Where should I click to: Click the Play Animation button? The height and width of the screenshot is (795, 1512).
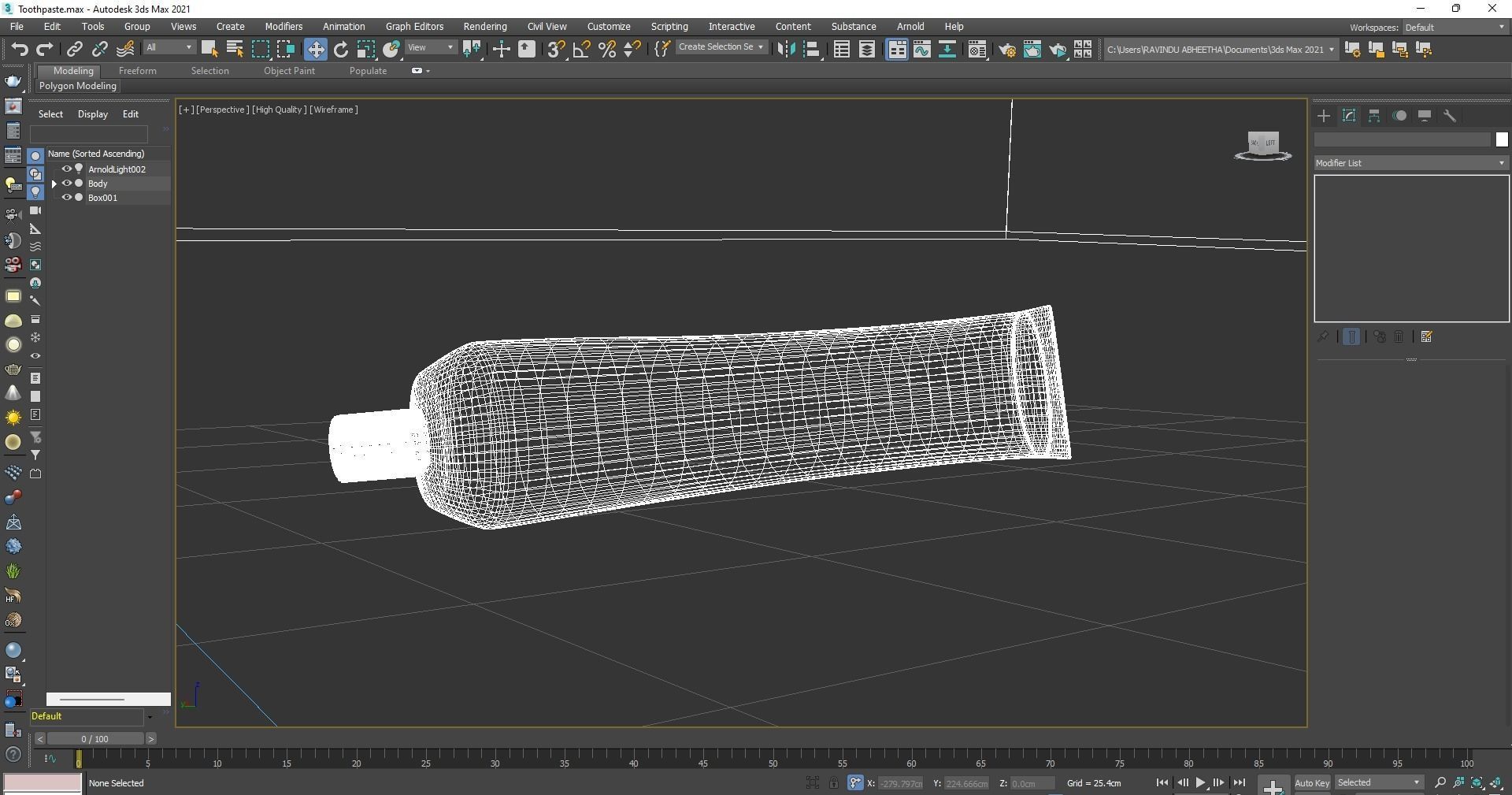[1200, 782]
